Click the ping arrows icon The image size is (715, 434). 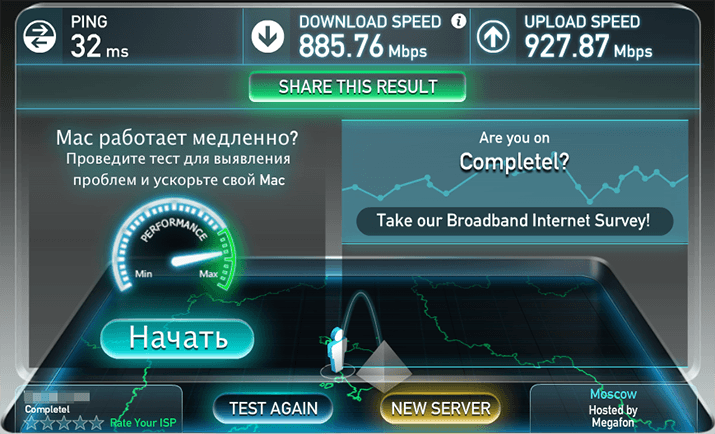tap(40, 36)
